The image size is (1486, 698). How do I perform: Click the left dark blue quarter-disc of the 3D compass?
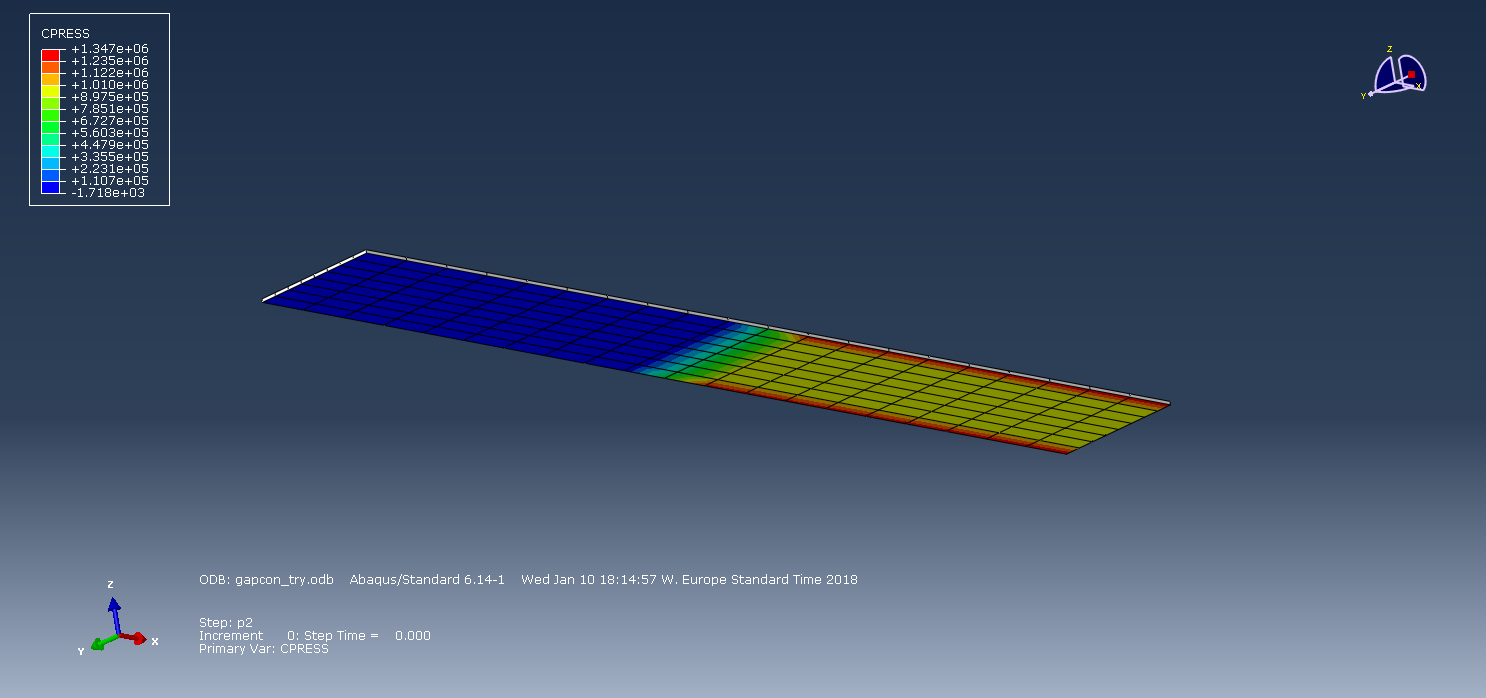click(1387, 77)
